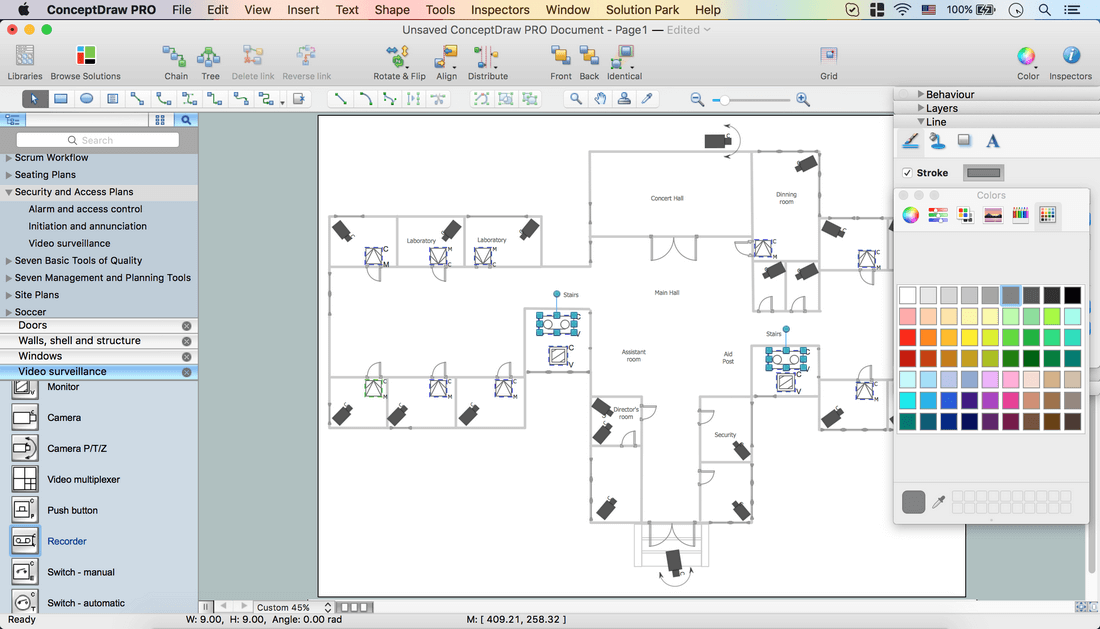Image resolution: width=1100 pixels, height=629 pixels.
Task: Switch to the color wheel picker
Action: [x=911, y=215]
